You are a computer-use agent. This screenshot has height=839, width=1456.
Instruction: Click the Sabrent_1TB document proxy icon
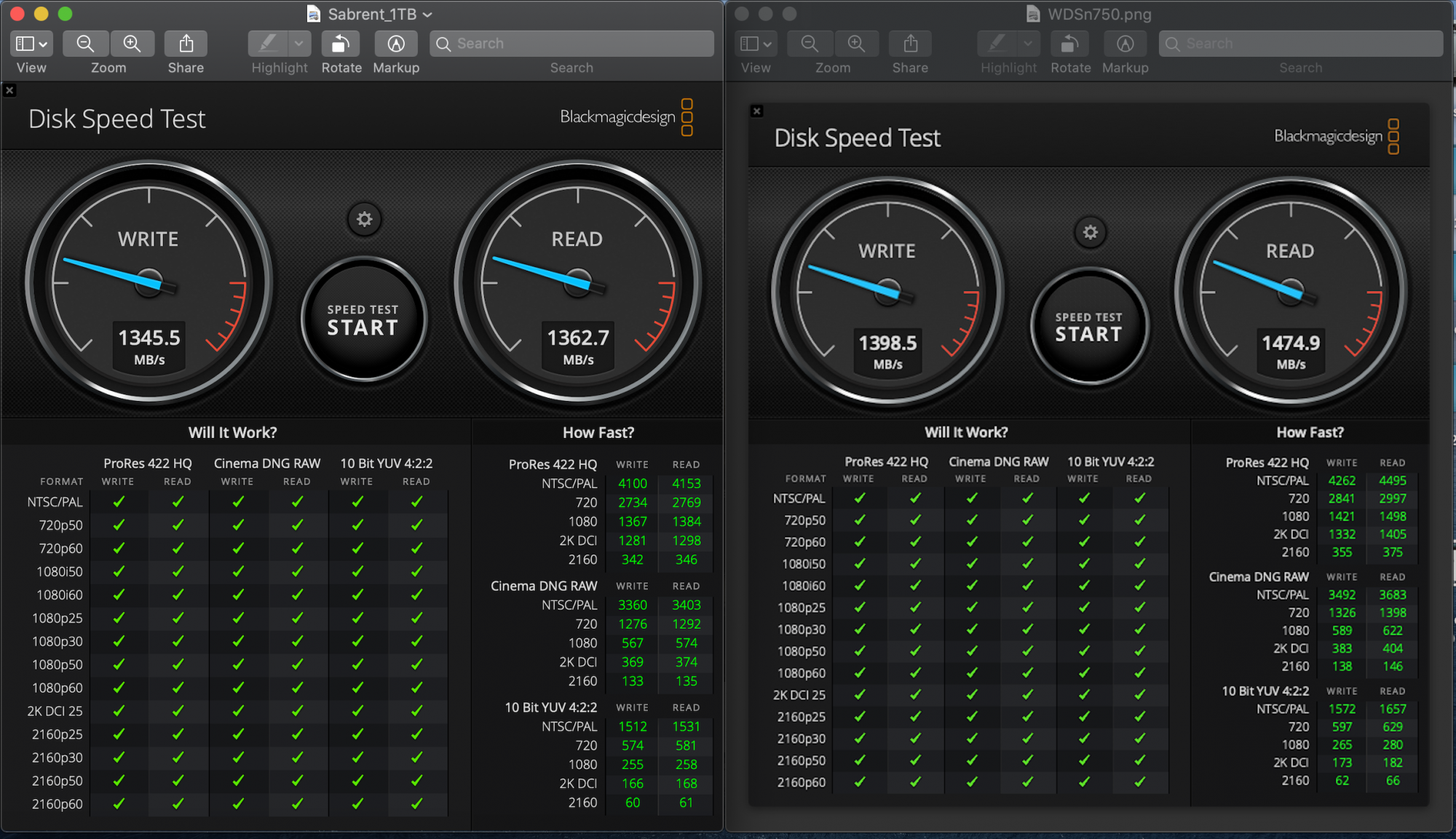[x=314, y=14]
